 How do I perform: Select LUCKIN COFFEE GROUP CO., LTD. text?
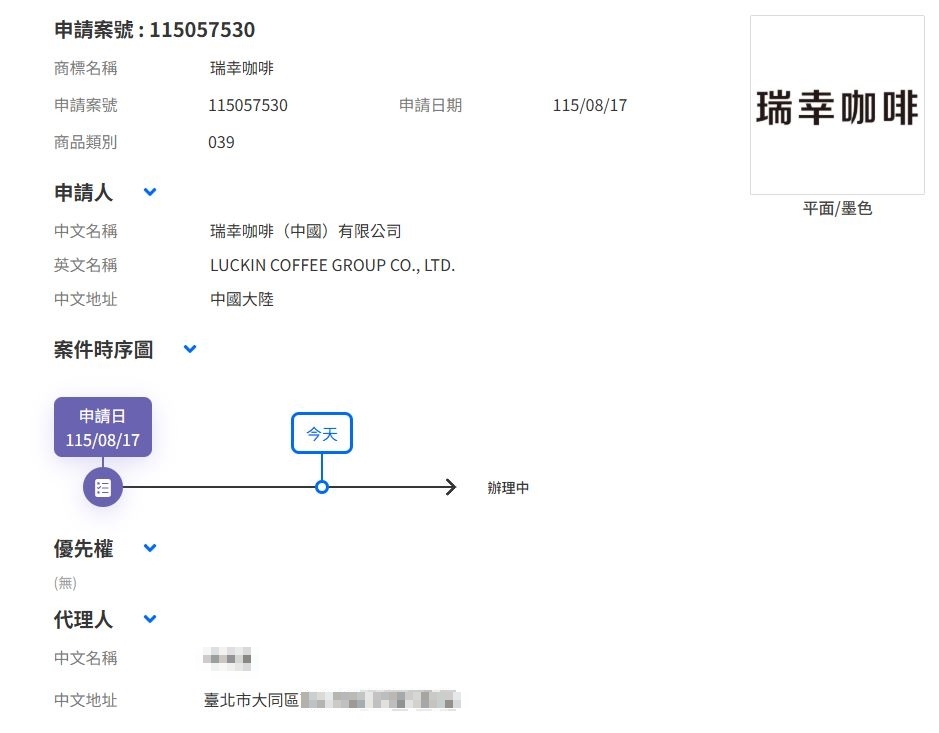pos(332,265)
